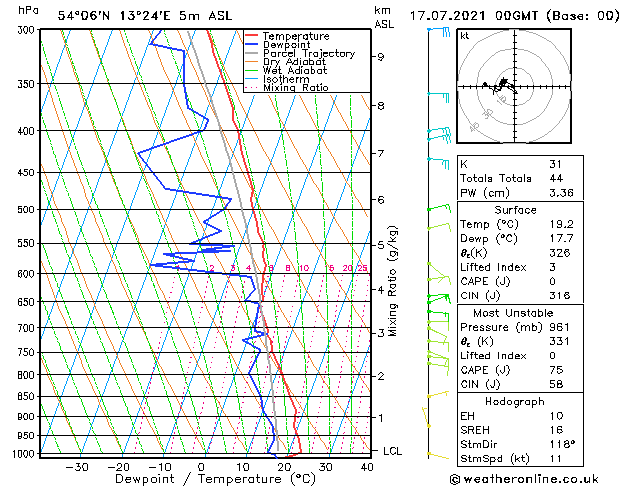This screenshot has height=486, width=629.
Task: Click the Most Unstable CIN value 58
Action: 557,385
